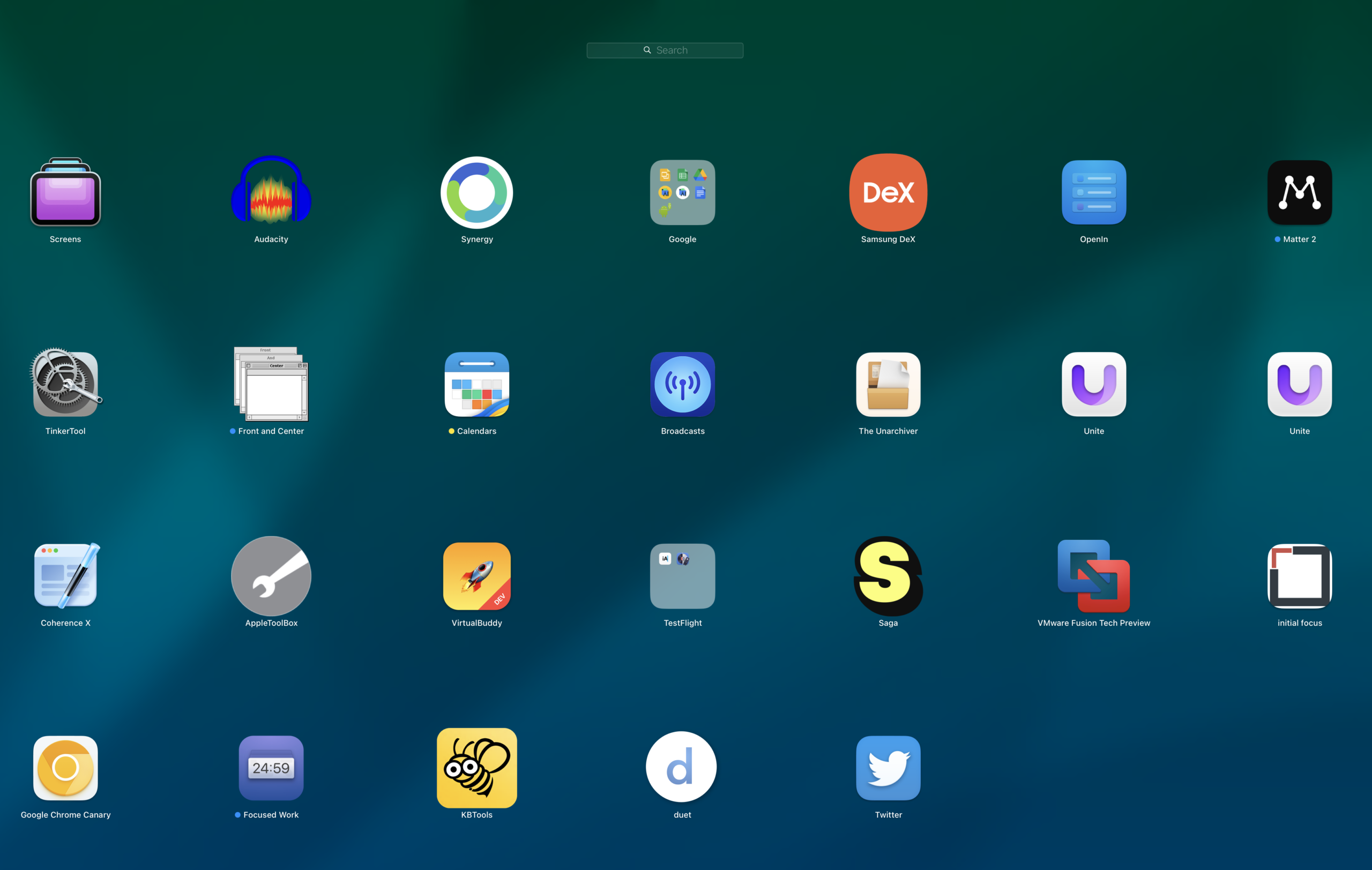Launch Front and Center
This screenshot has height=870, width=1372.
271,384
